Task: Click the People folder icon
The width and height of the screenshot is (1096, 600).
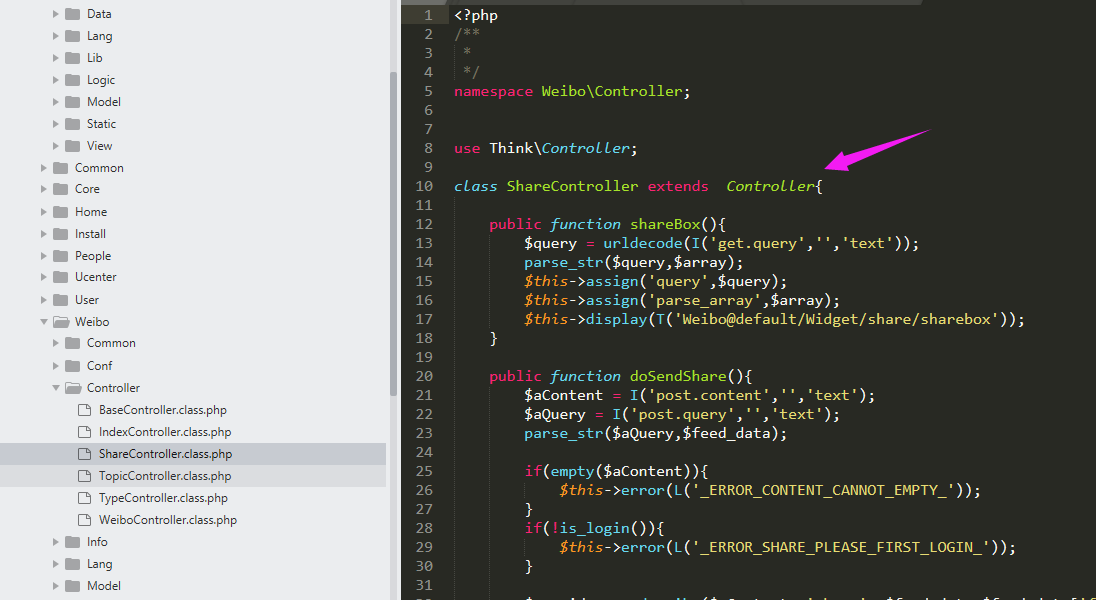Action: (61, 256)
